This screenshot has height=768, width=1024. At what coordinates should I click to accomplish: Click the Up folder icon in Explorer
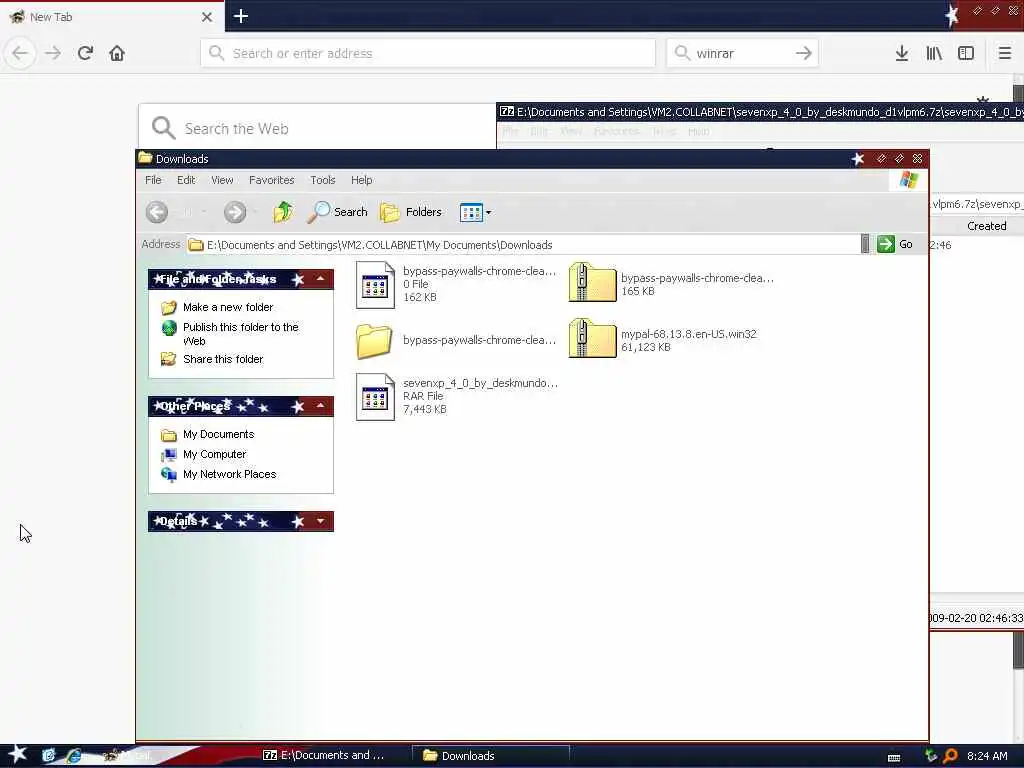(x=283, y=212)
